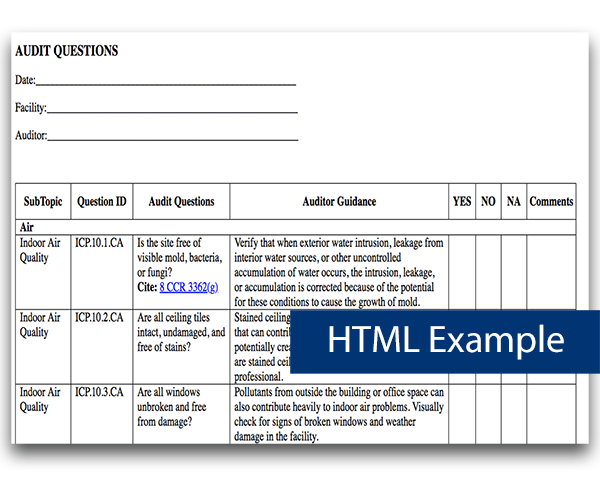This screenshot has width=600, height=494.
Task: Select the ICP.10.1.CA question ID cell
Action: coord(101,272)
